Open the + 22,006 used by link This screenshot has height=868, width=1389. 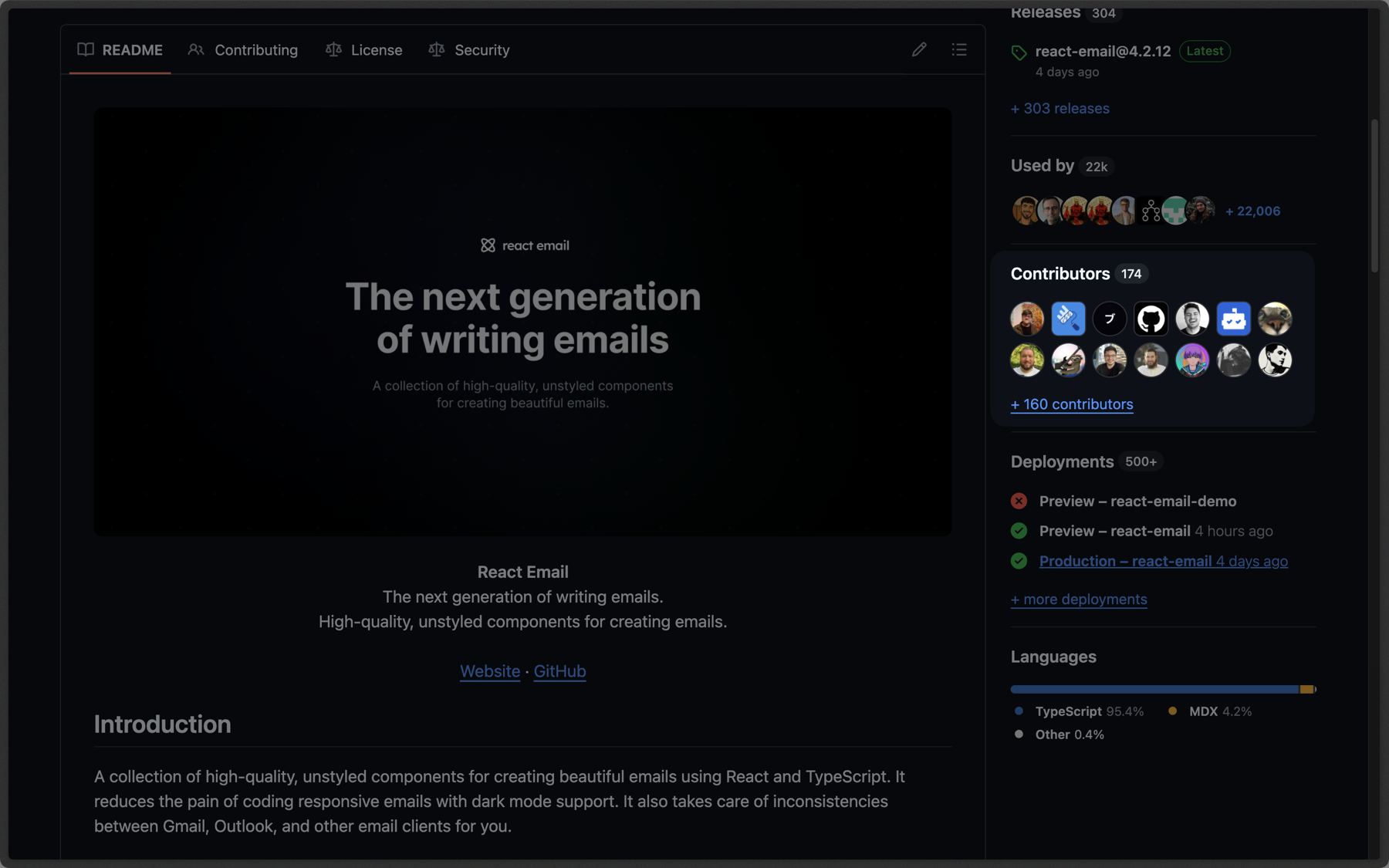1252,211
